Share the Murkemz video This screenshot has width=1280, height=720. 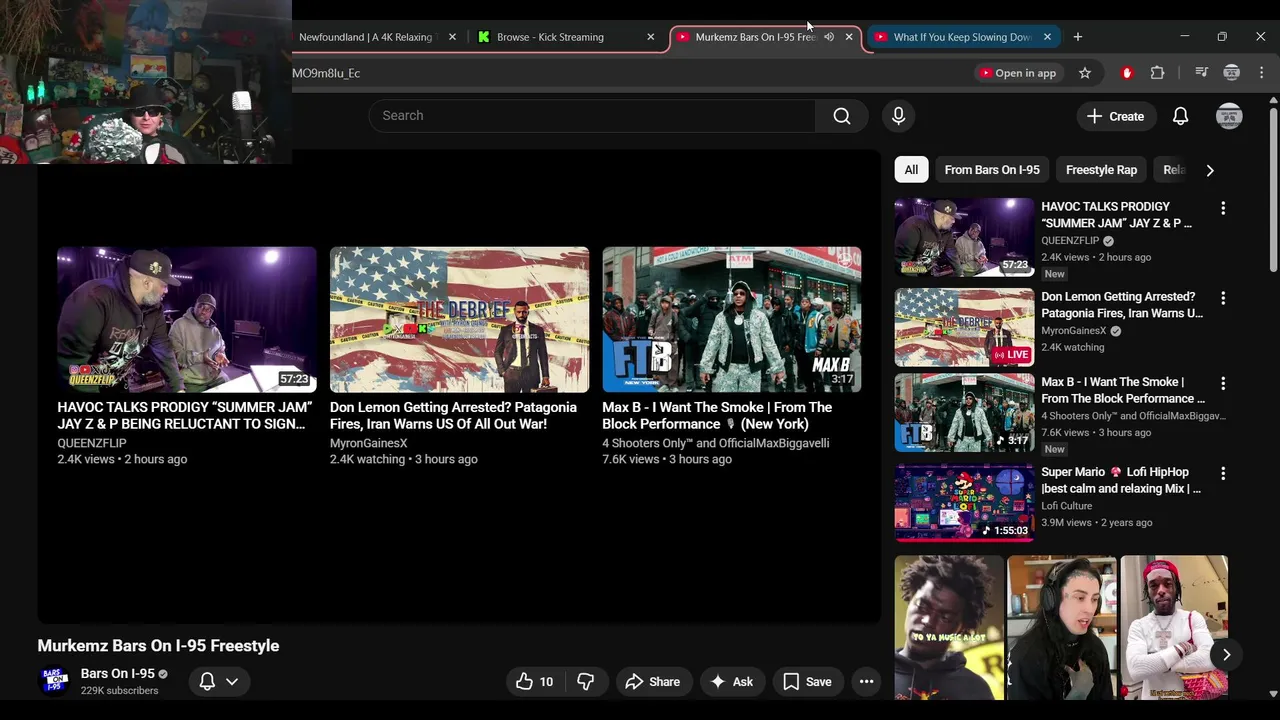[652, 682]
